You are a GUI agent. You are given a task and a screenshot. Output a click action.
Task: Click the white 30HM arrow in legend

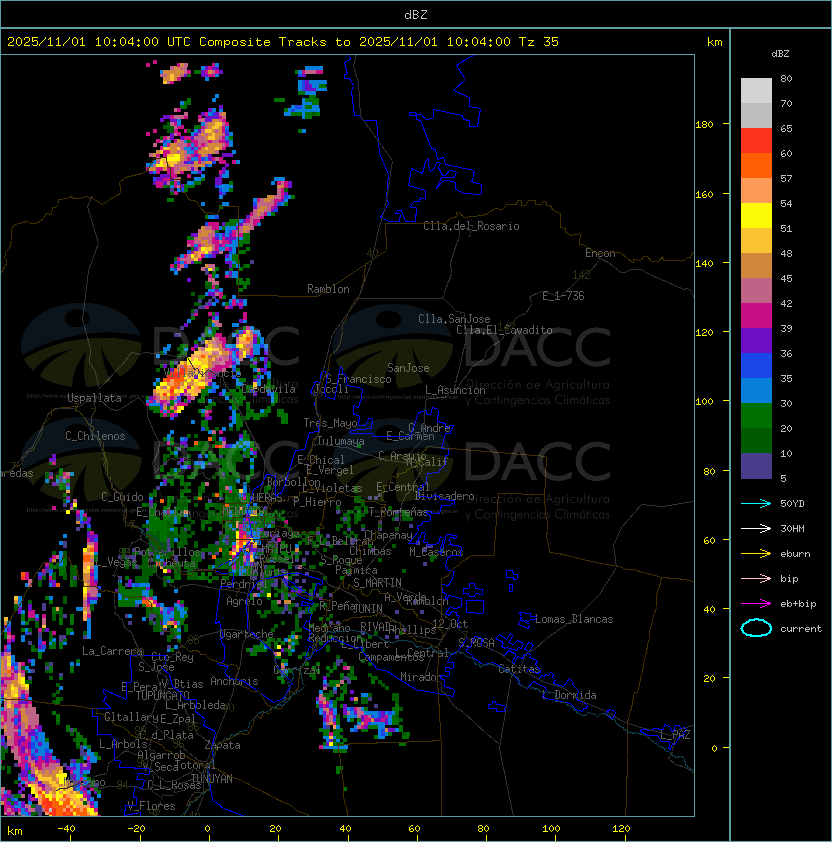tap(756, 528)
